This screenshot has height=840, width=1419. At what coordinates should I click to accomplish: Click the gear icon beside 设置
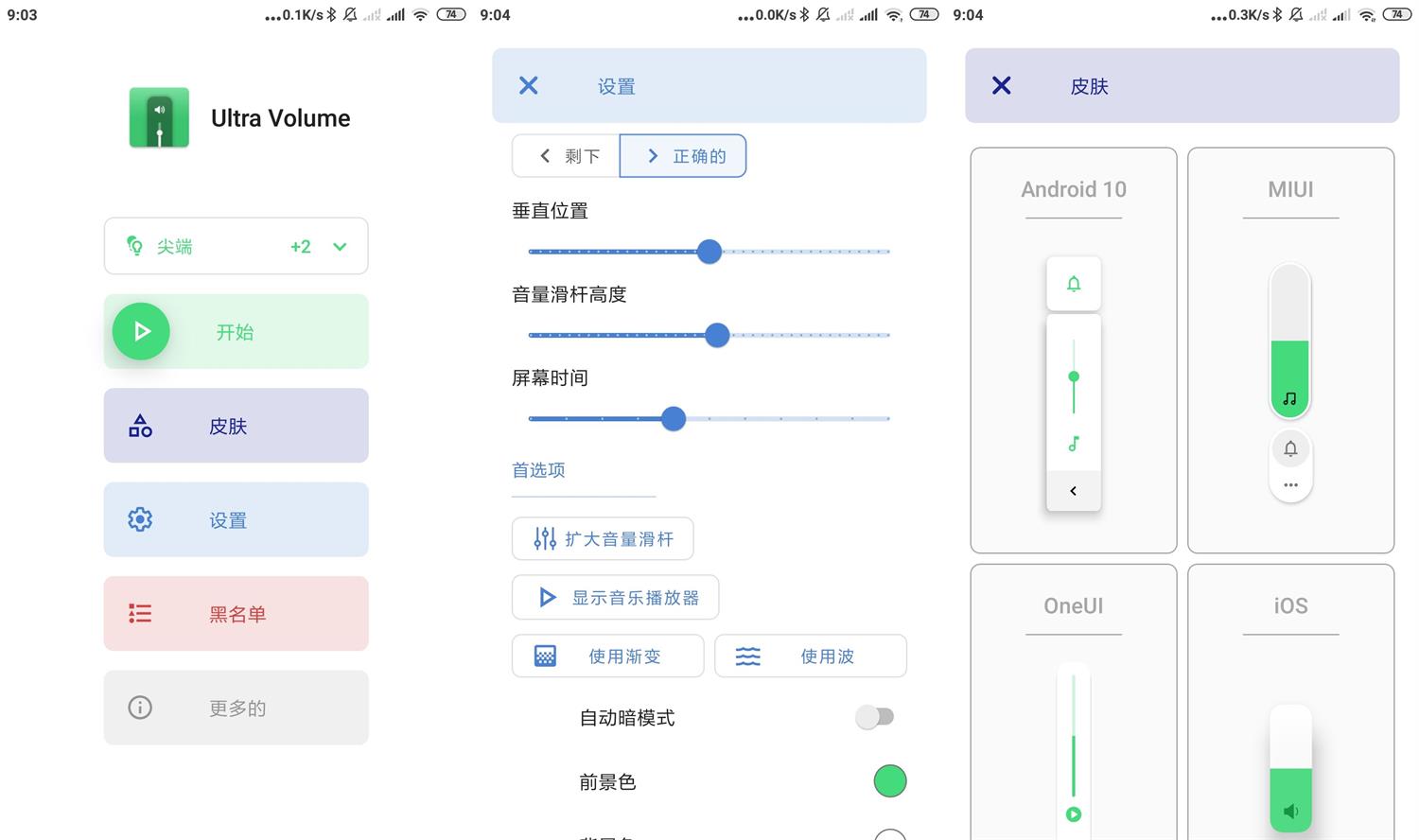[140, 519]
